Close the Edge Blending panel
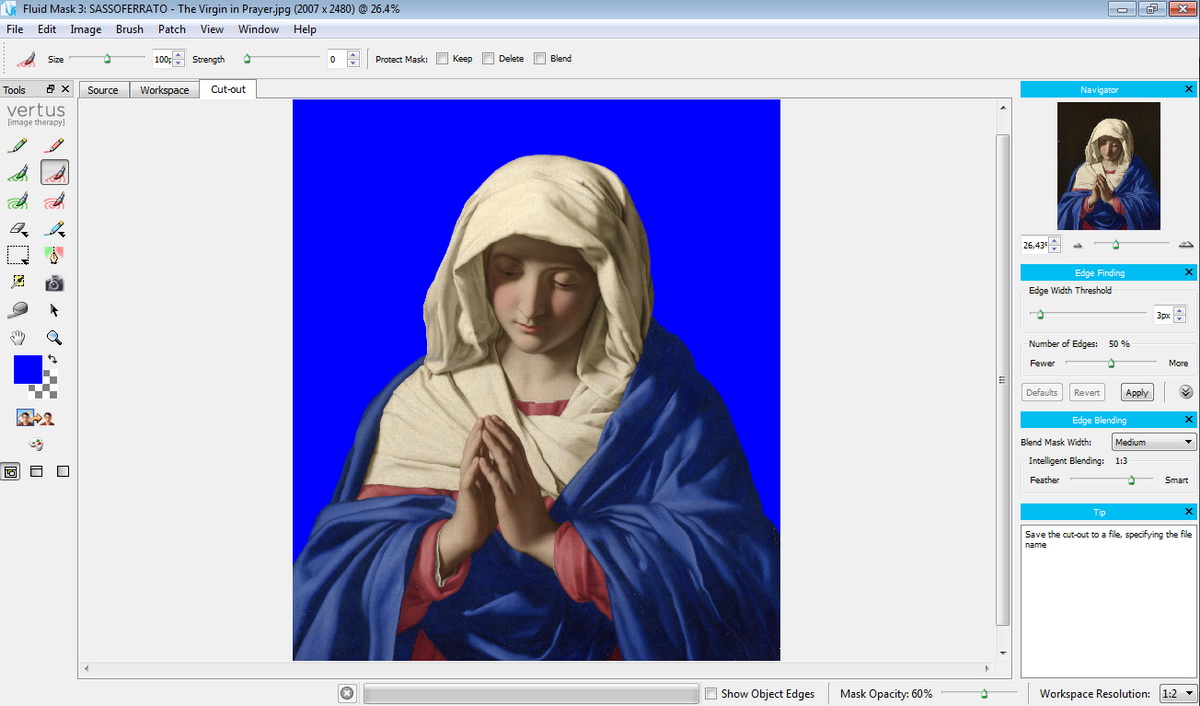 tap(1188, 420)
